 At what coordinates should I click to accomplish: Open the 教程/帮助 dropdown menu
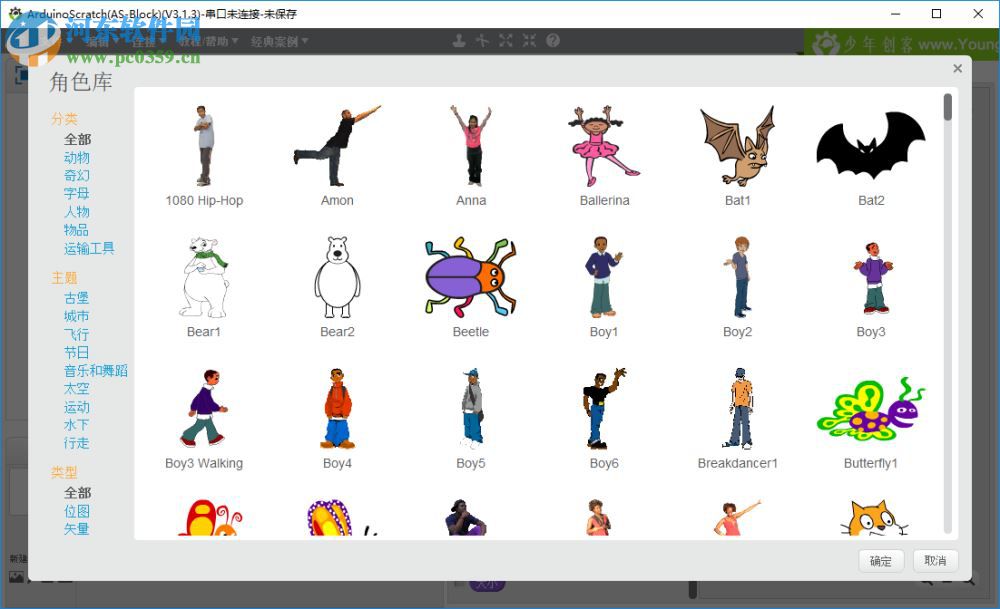click(x=209, y=41)
